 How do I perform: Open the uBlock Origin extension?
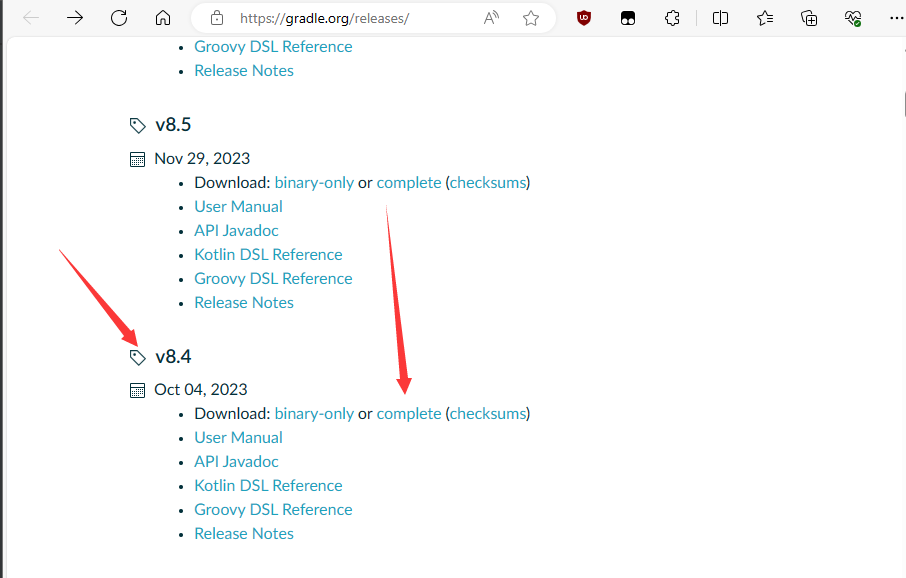coord(584,18)
